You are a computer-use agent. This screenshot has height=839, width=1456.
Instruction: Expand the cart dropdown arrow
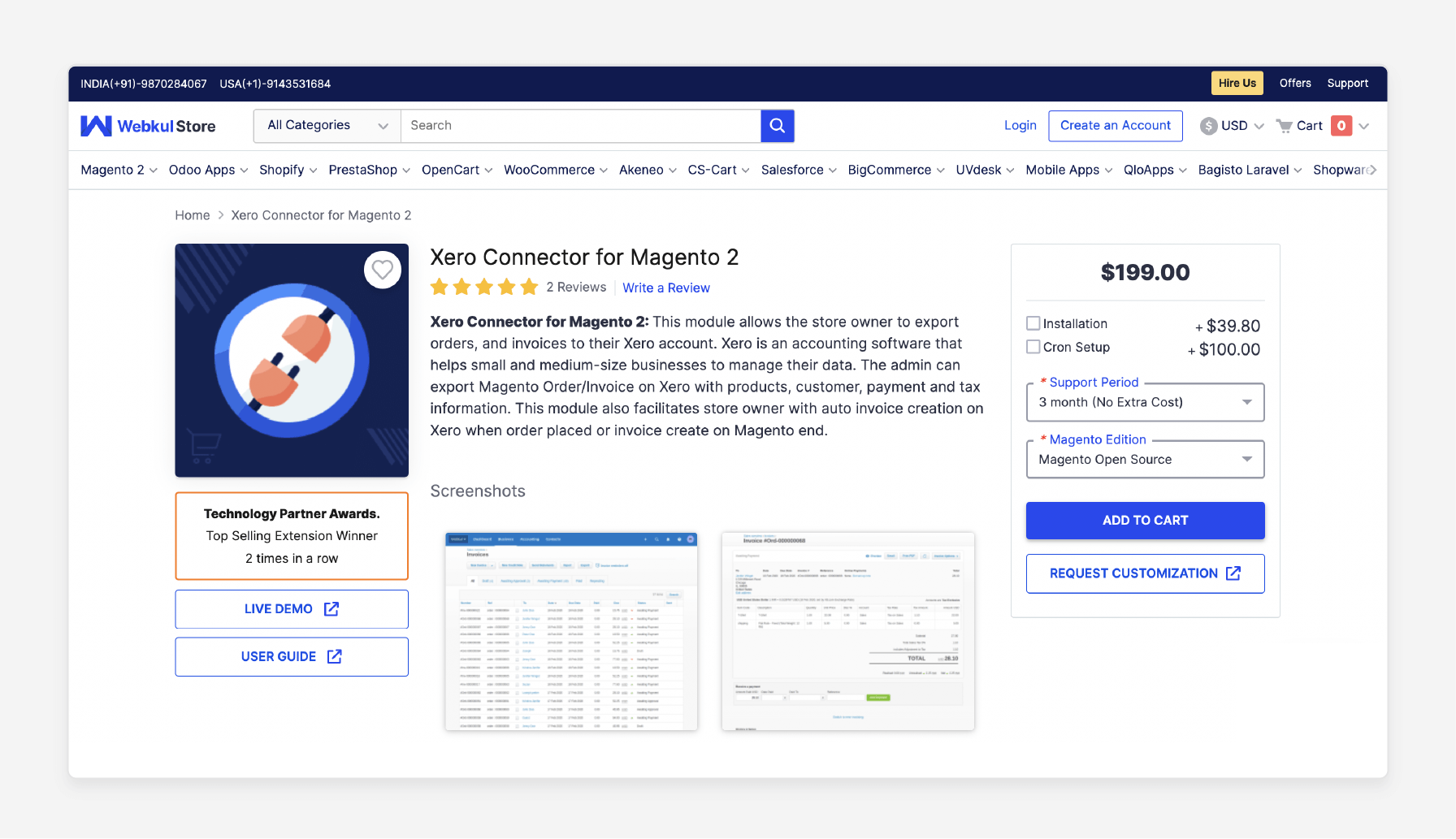tap(1364, 126)
